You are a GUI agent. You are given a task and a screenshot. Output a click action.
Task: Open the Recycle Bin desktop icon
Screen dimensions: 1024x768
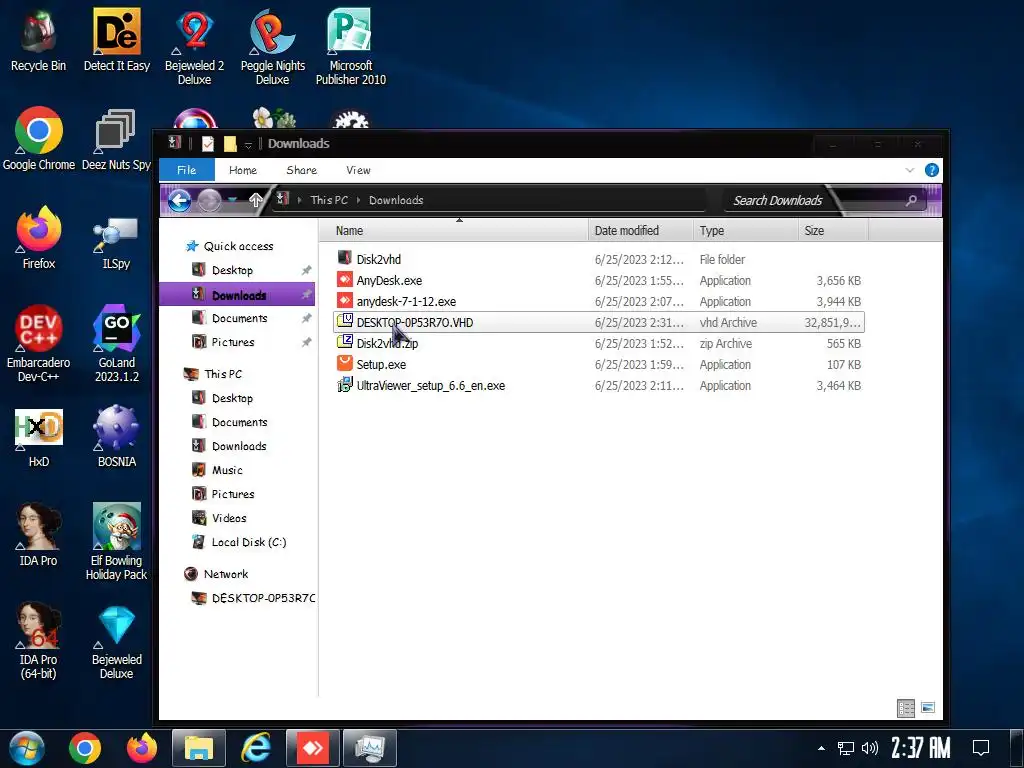pyautogui.click(x=38, y=40)
